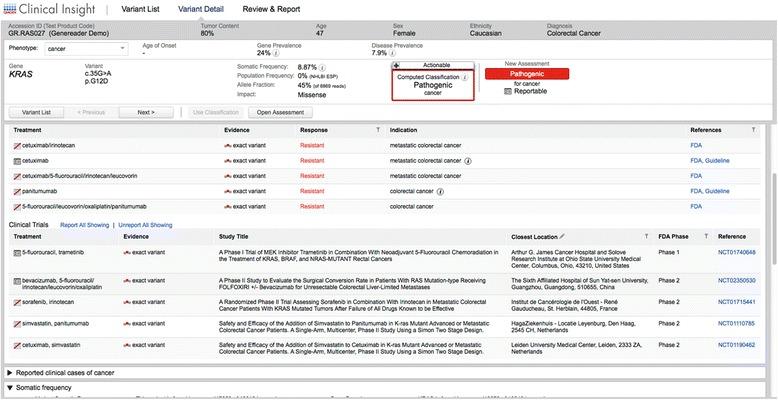778x400 pixels.
Task: Switch to the Variant Detail tab
Action: click(x=201, y=9)
